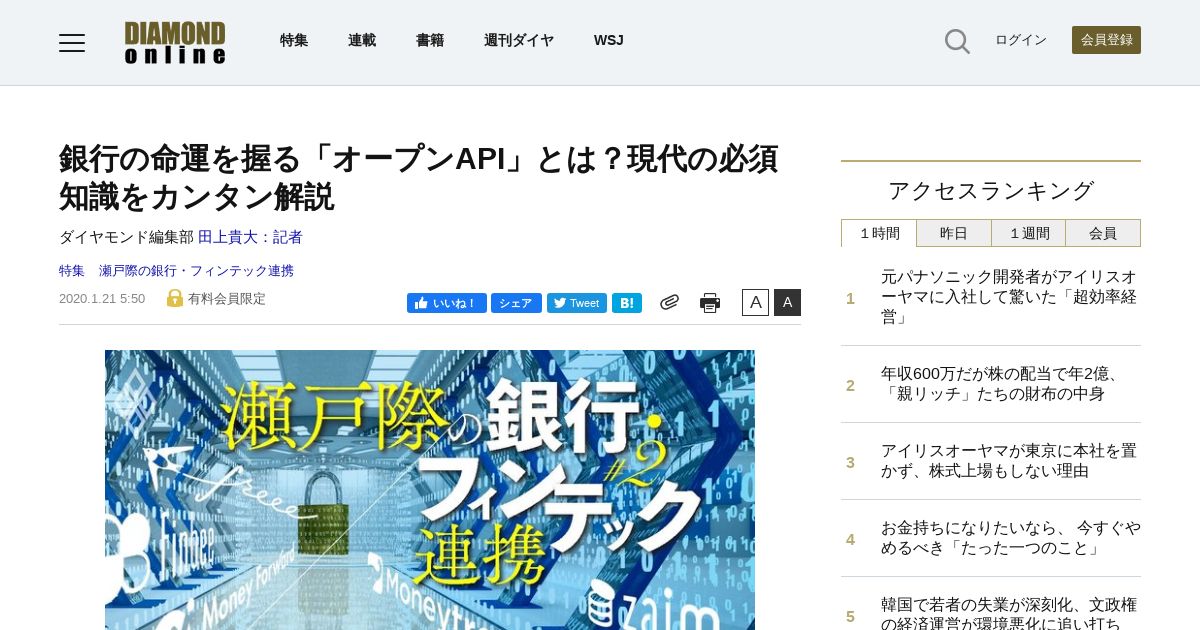Click the Facebook シェア button

[x=516, y=303]
